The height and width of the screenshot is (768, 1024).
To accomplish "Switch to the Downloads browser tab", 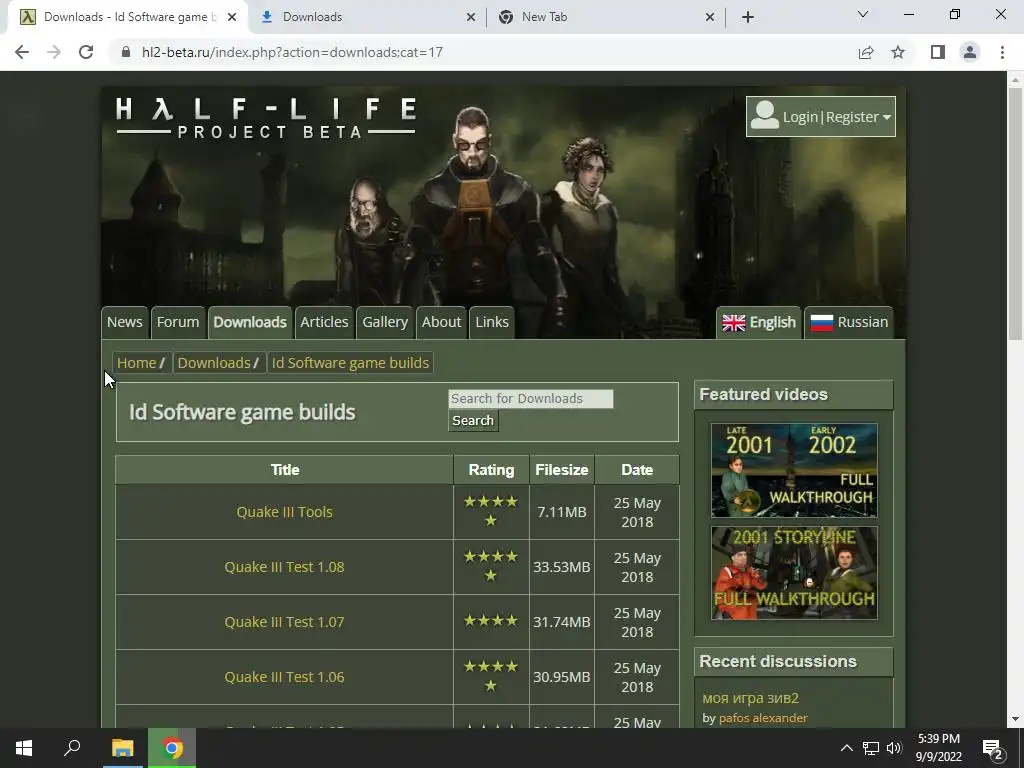I will [367, 17].
